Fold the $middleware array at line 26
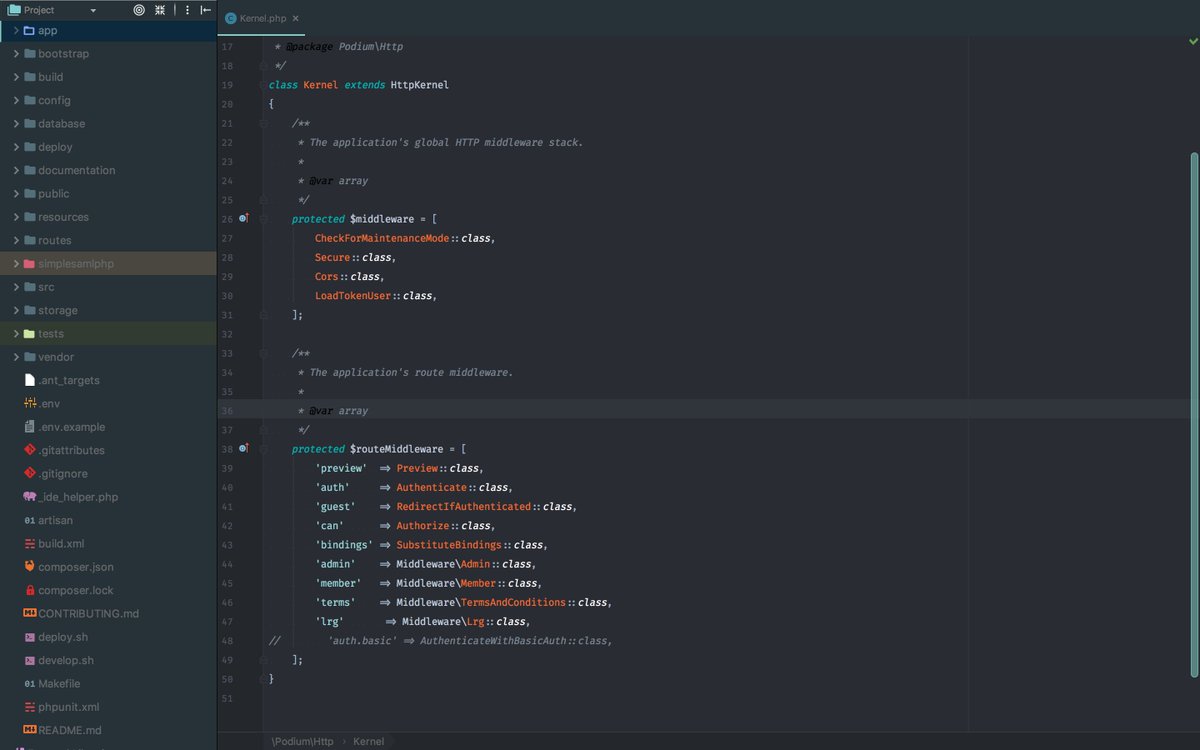Screen dimensions: 1200x750 pos(263,218)
